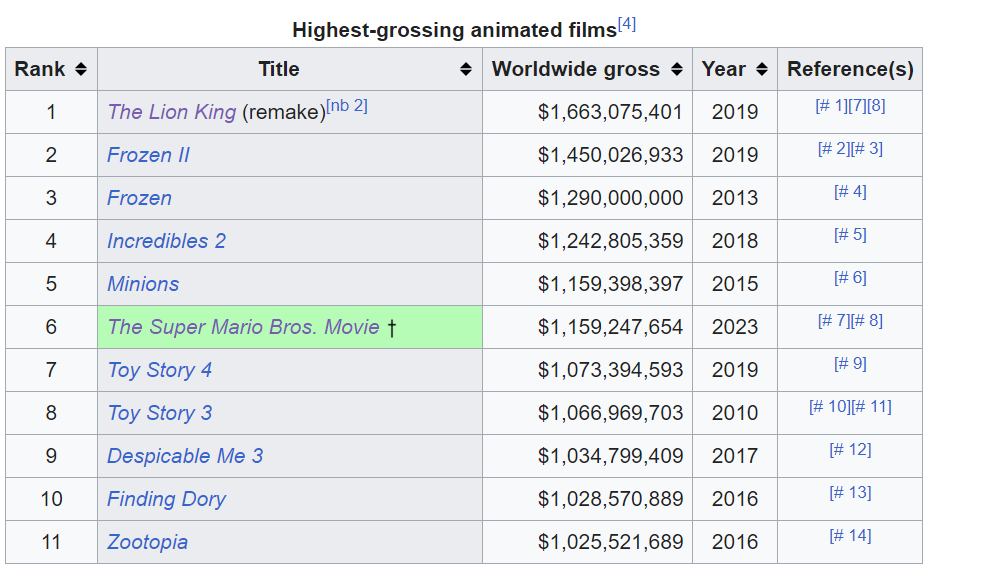Select the $1,034,799,409 gross value
Image resolution: width=984 pixels, height=564 pixels.
tap(610, 456)
